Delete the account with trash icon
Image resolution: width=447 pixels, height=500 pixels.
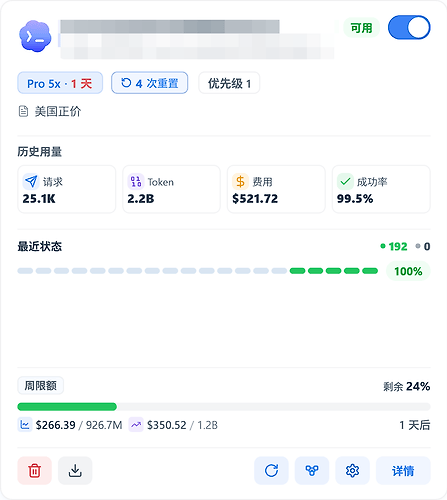click(35, 471)
